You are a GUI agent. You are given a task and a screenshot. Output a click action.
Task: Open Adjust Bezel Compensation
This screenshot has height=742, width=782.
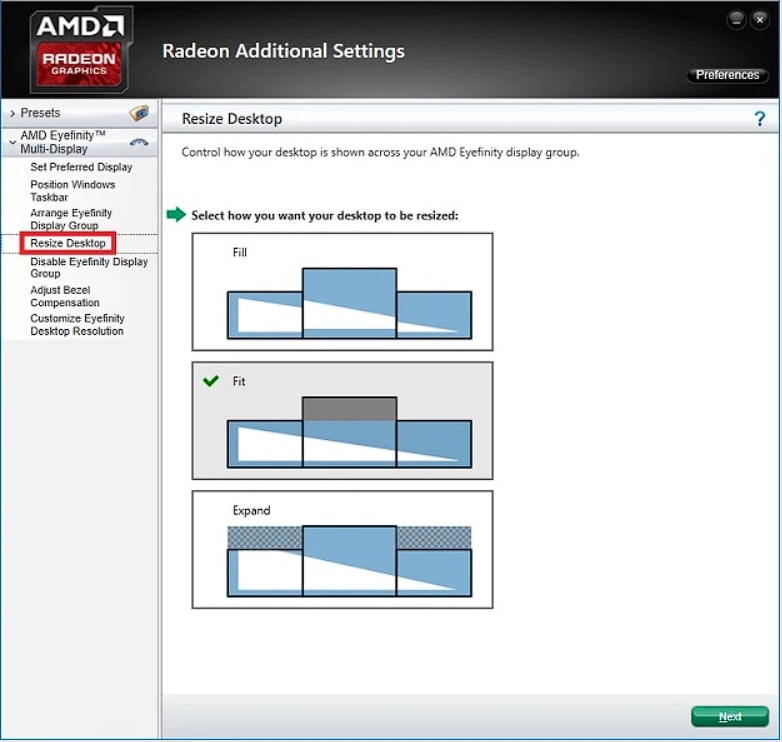click(65, 296)
